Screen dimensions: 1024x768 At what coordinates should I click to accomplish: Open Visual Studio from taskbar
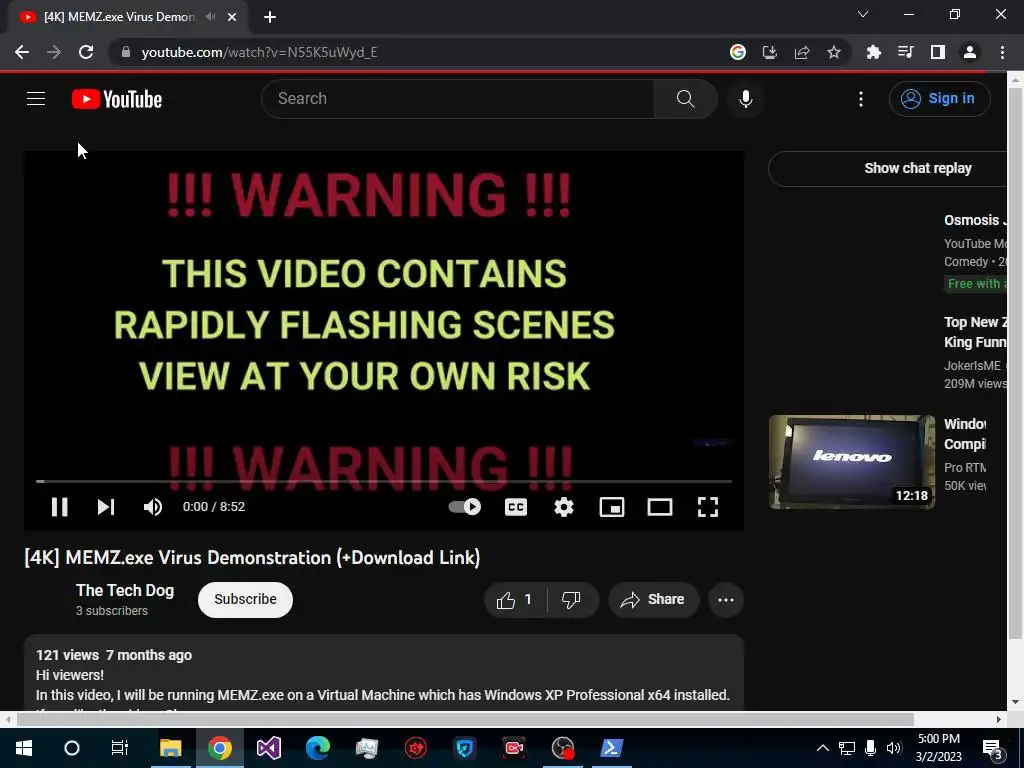(x=268, y=748)
